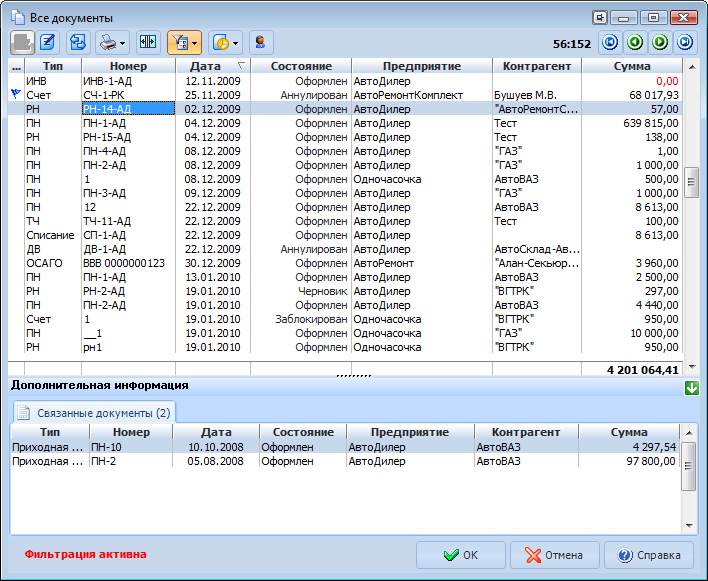
Task: Click the refresh list toolbar icon
Action: pos(77,42)
